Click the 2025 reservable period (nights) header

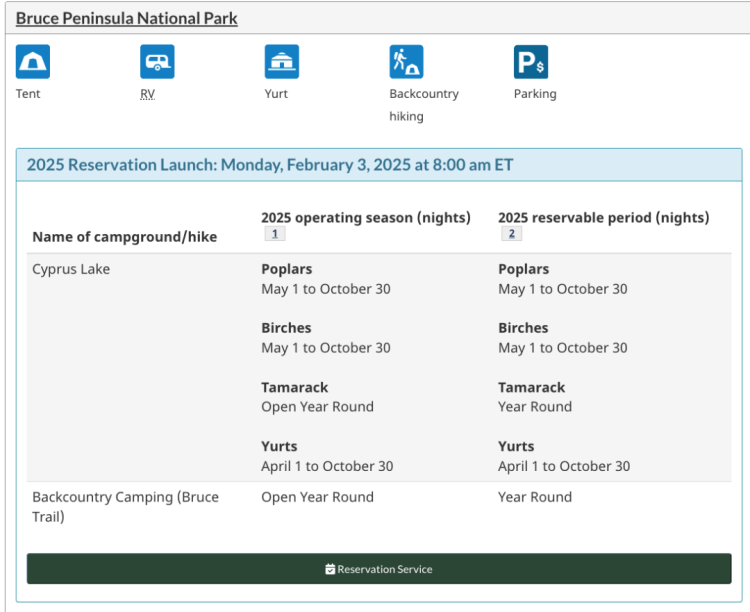pyautogui.click(x=604, y=218)
